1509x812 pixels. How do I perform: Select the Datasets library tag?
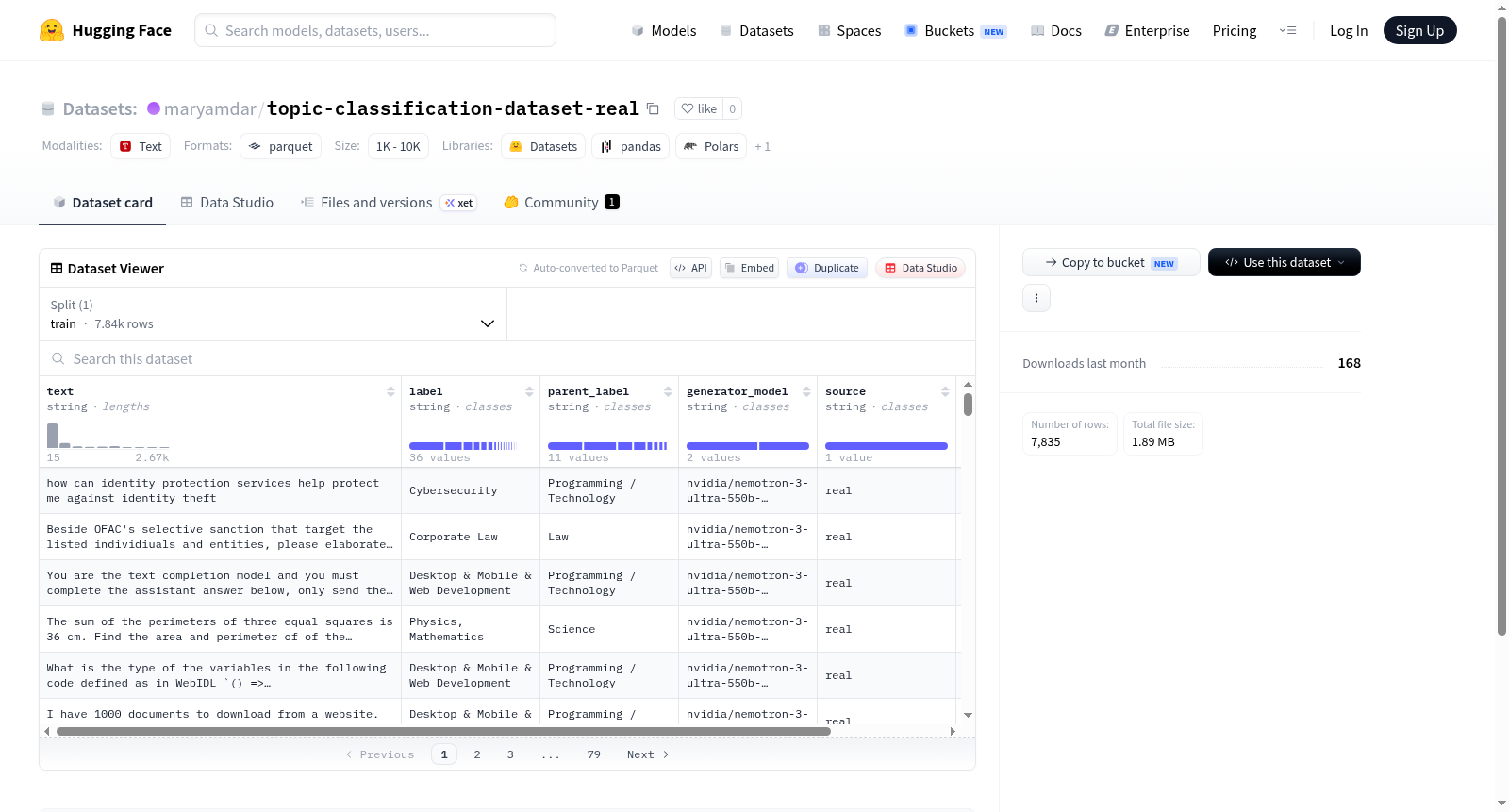pyautogui.click(x=543, y=146)
